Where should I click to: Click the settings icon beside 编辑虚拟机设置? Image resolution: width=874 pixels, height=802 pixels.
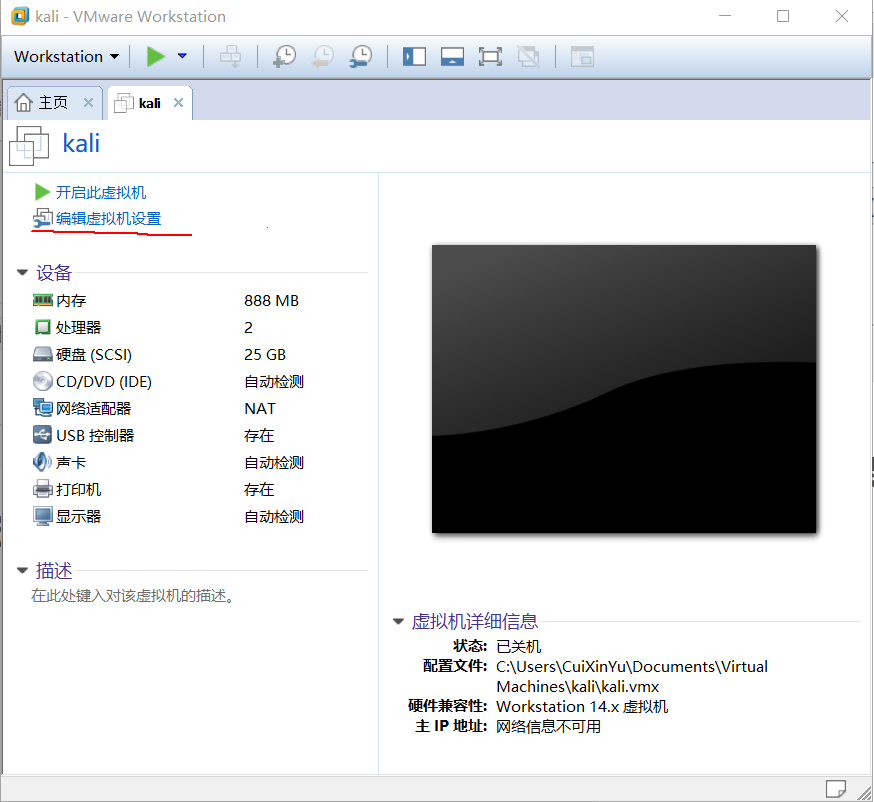[42, 218]
